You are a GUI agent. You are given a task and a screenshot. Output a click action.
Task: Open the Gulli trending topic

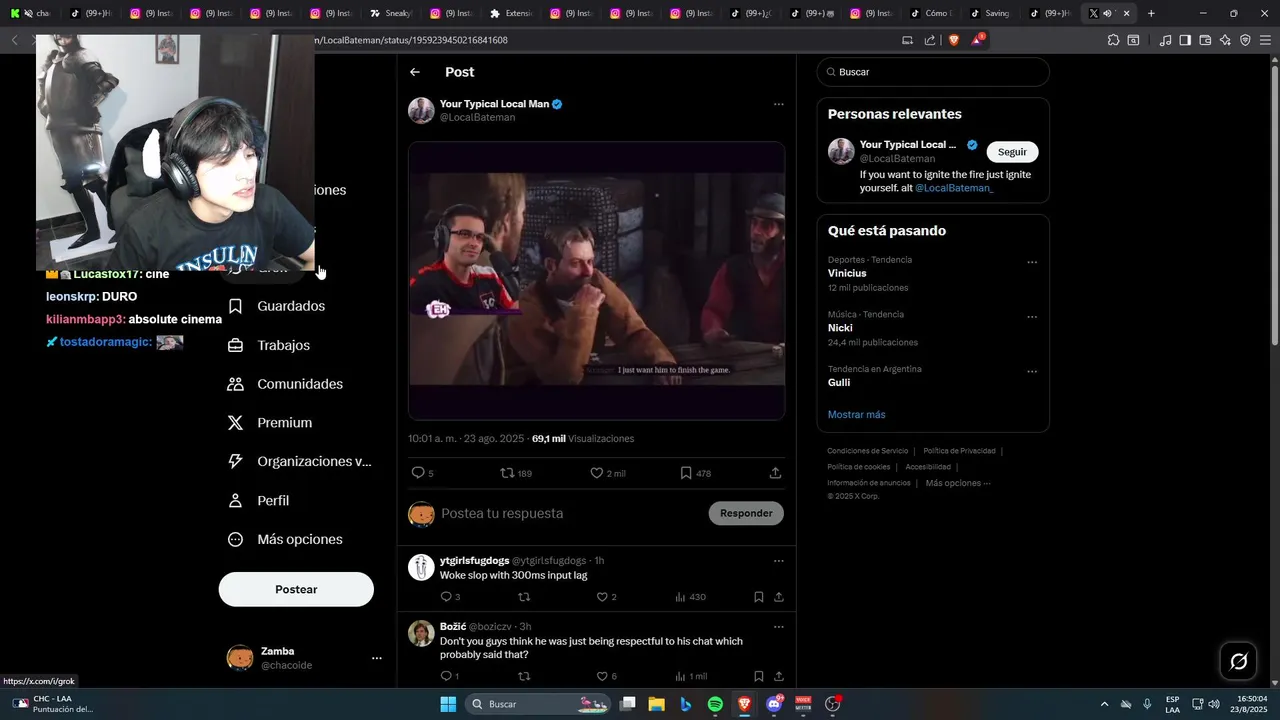point(839,382)
